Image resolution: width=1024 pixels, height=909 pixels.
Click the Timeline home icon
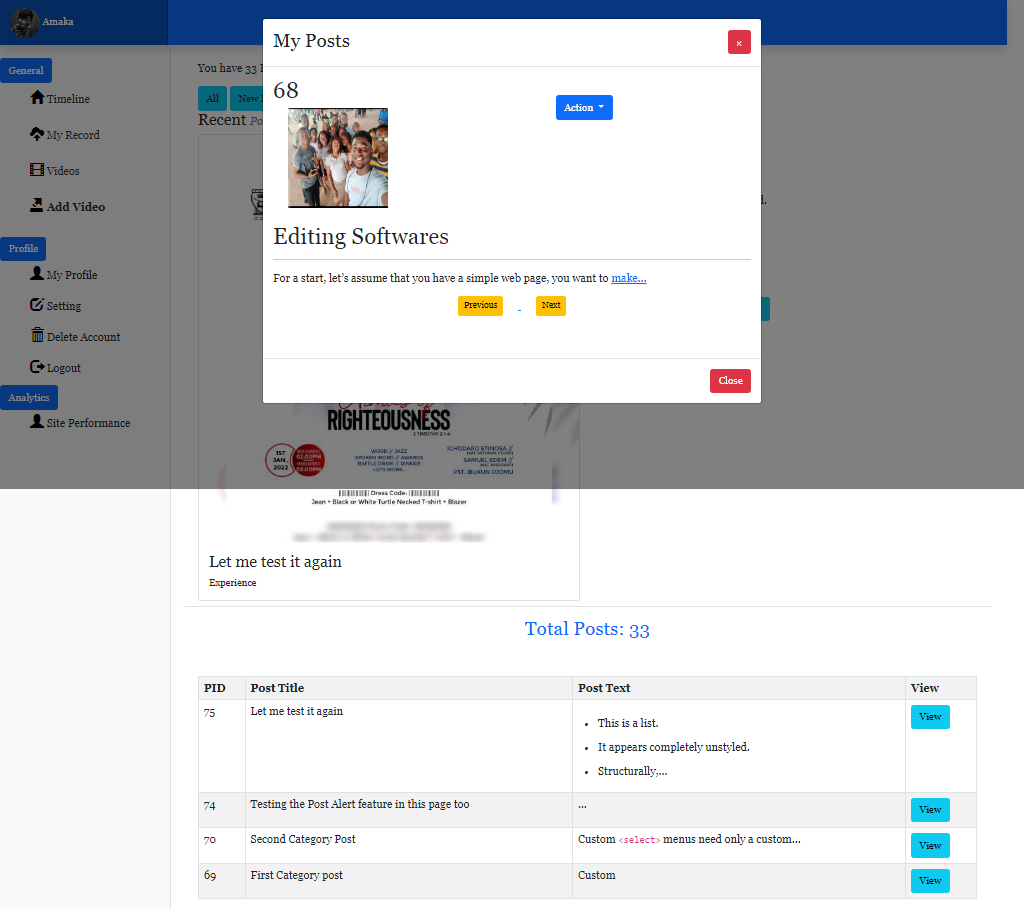tap(37, 98)
